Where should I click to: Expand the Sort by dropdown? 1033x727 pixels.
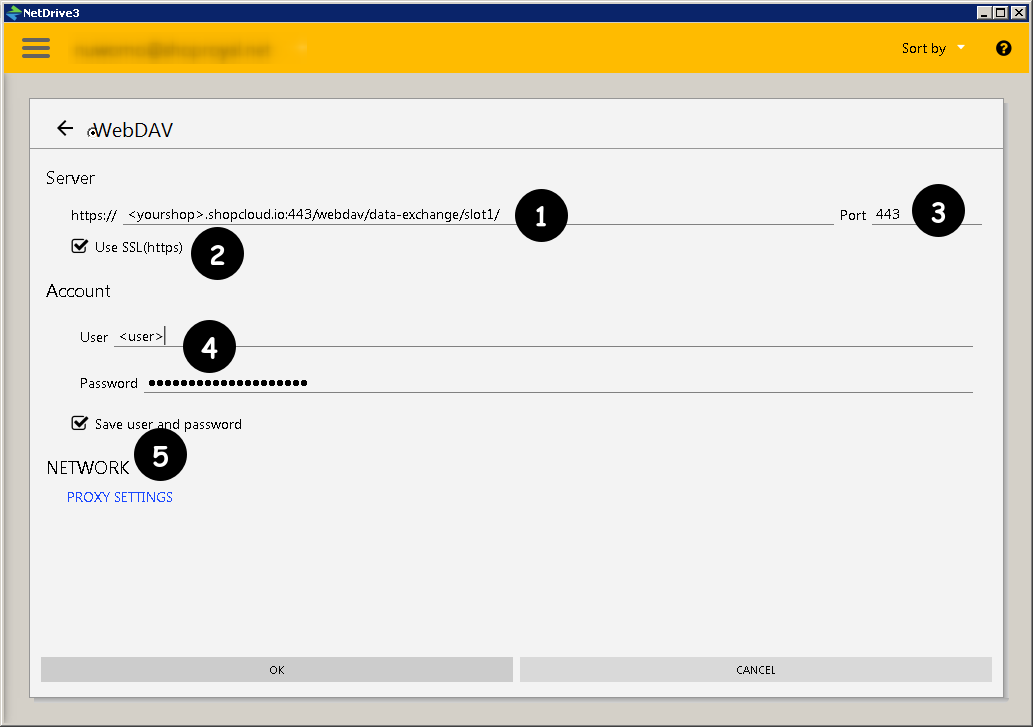[933, 48]
